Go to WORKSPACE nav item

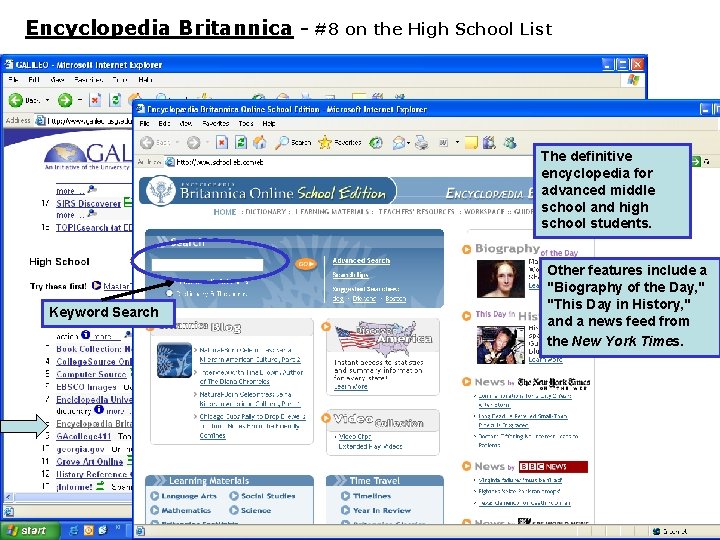pos(484,212)
